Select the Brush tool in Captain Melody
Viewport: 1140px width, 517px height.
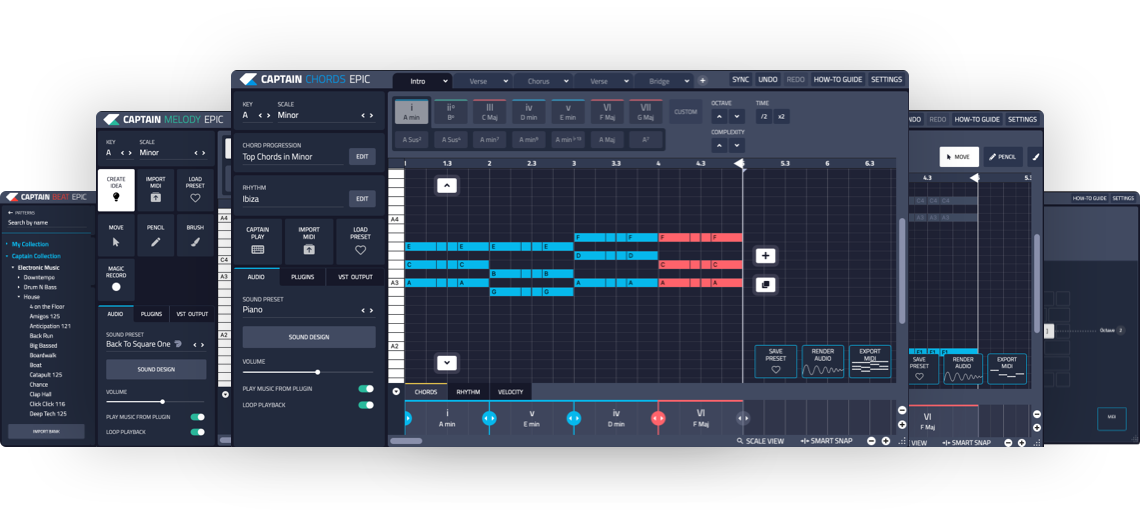pyautogui.click(x=195, y=242)
